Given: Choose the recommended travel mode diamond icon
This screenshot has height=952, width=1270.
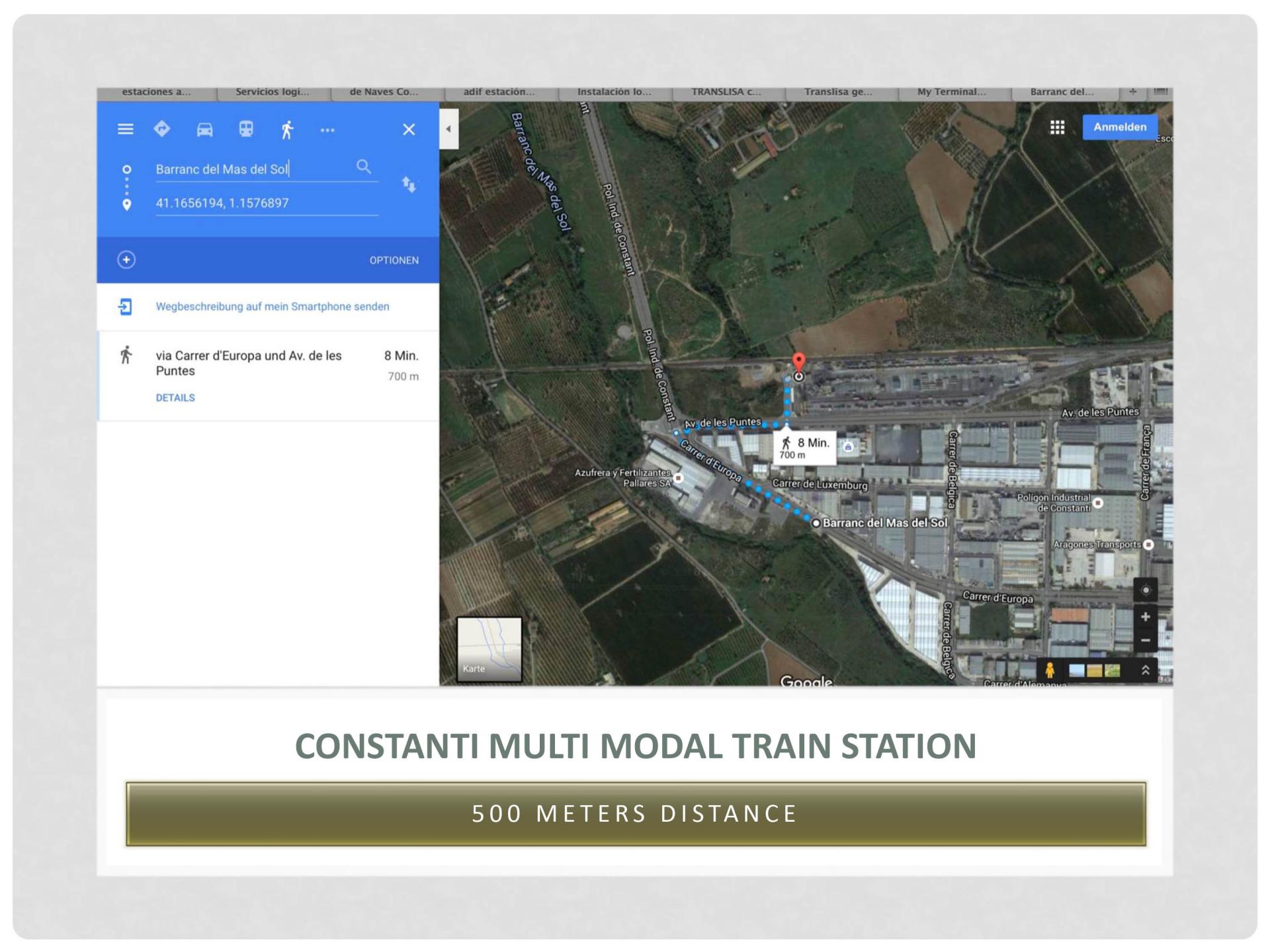Looking at the screenshot, I should click(162, 129).
